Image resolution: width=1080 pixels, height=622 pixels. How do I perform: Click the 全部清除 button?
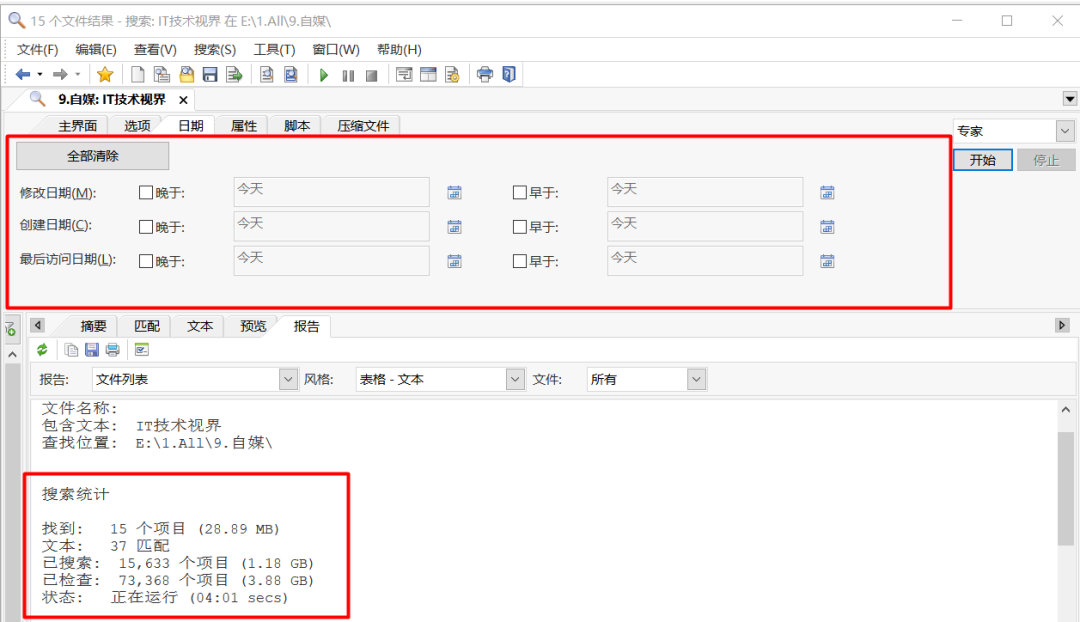point(92,156)
